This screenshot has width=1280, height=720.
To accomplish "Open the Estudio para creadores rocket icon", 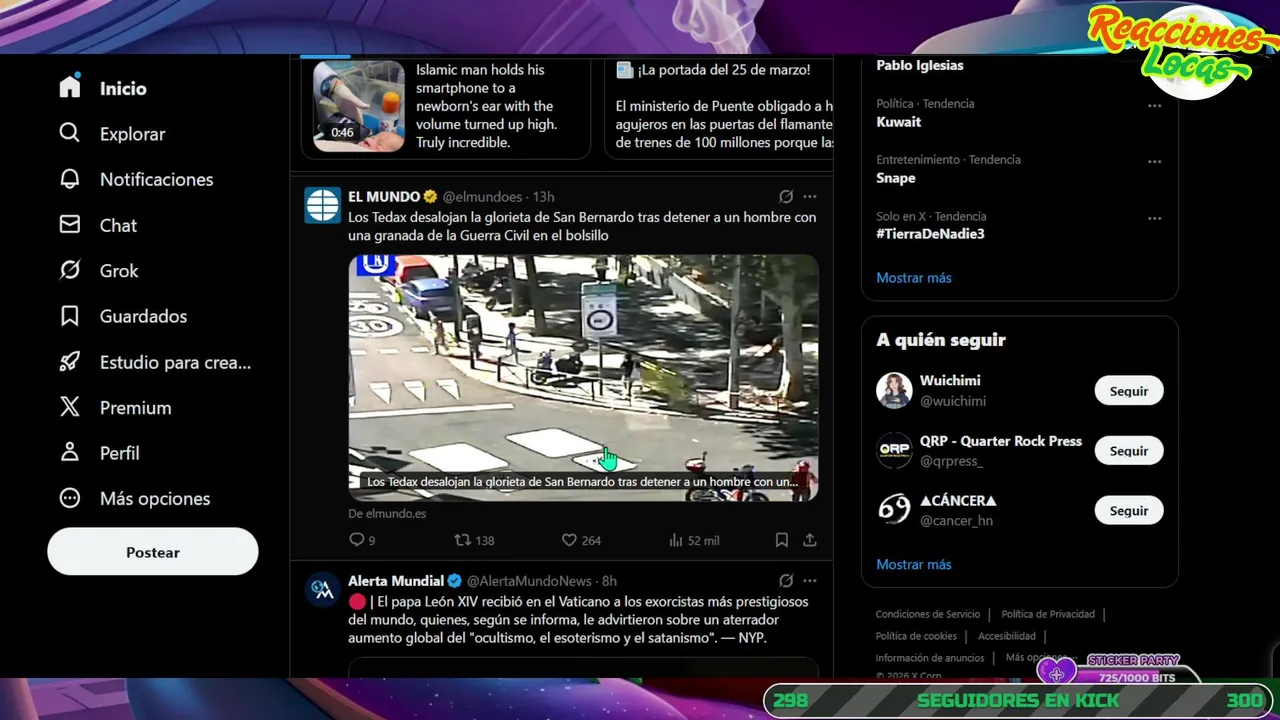I will tap(69, 362).
